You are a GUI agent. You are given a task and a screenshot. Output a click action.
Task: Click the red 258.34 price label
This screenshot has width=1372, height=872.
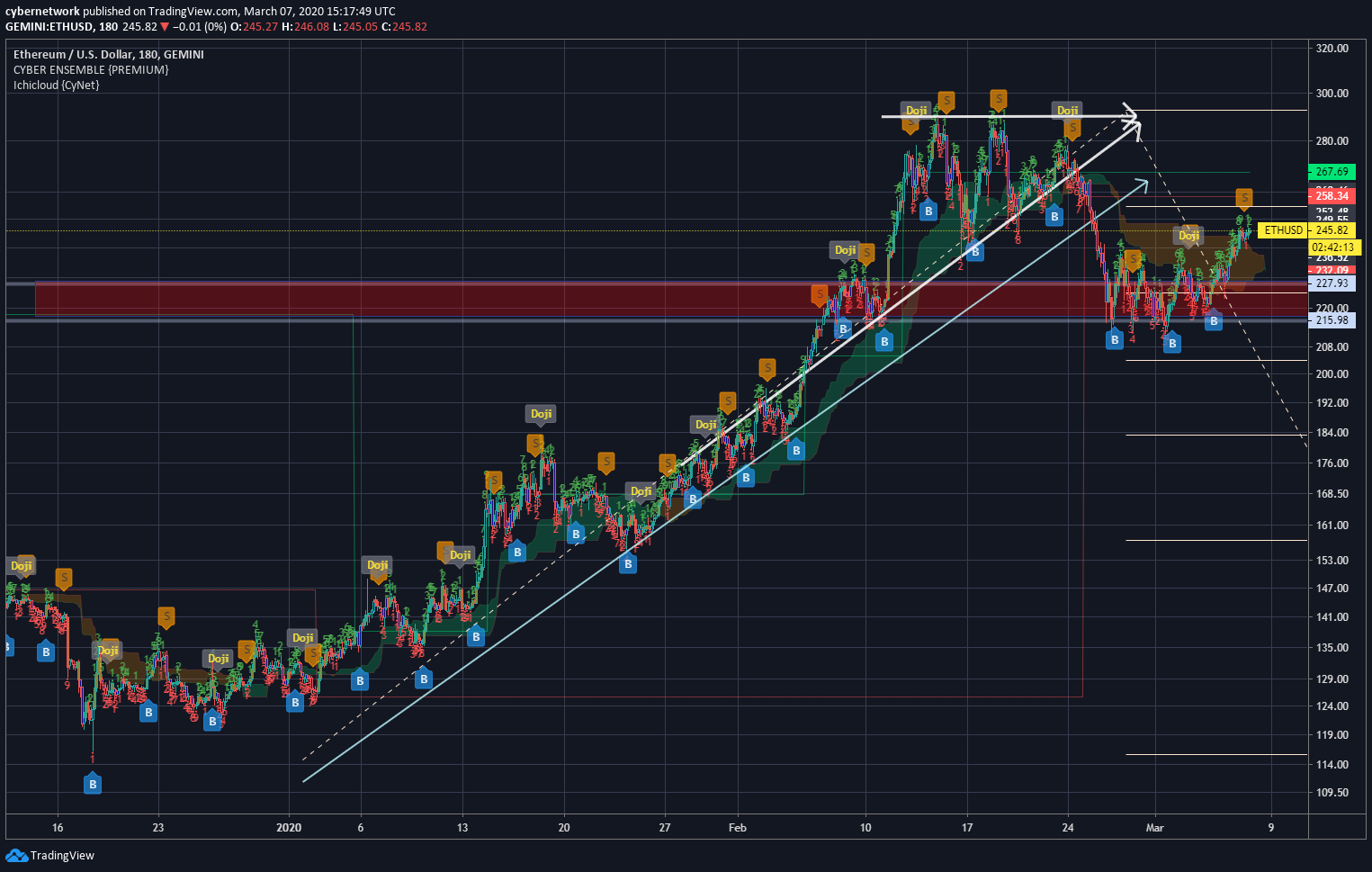pyautogui.click(x=1332, y=195)
